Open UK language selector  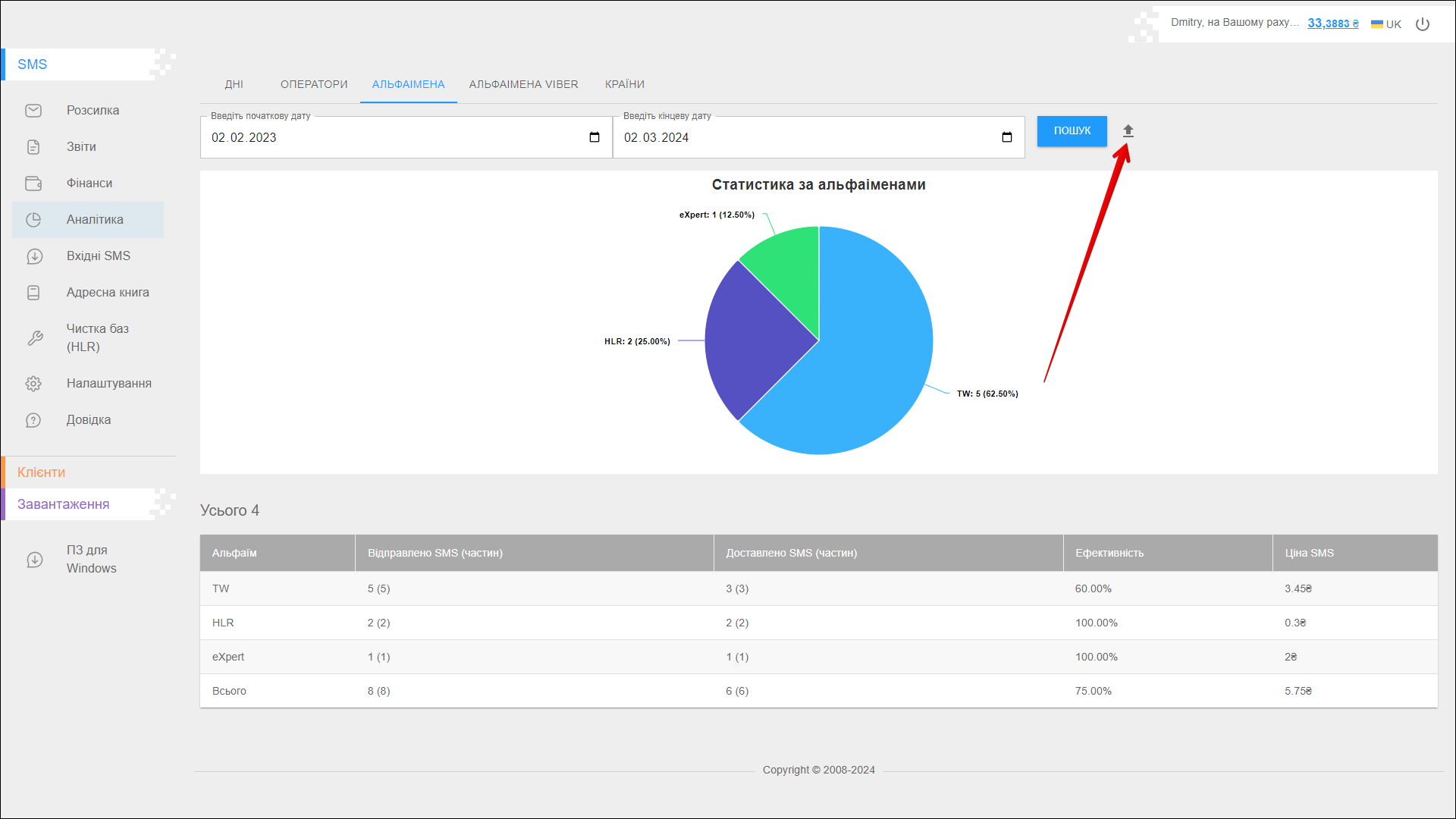point(1386,24)
